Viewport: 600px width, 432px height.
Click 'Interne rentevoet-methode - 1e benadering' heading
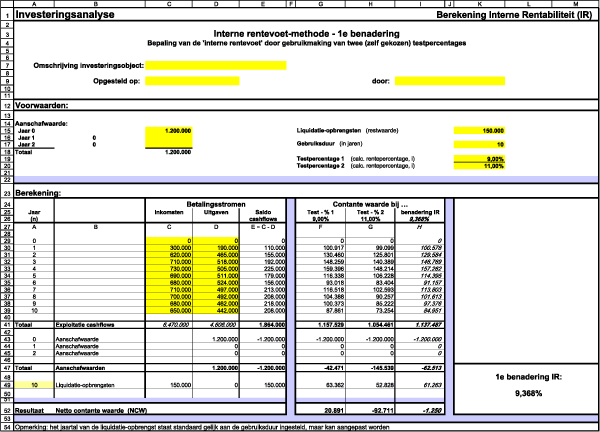tap(307, 34)
